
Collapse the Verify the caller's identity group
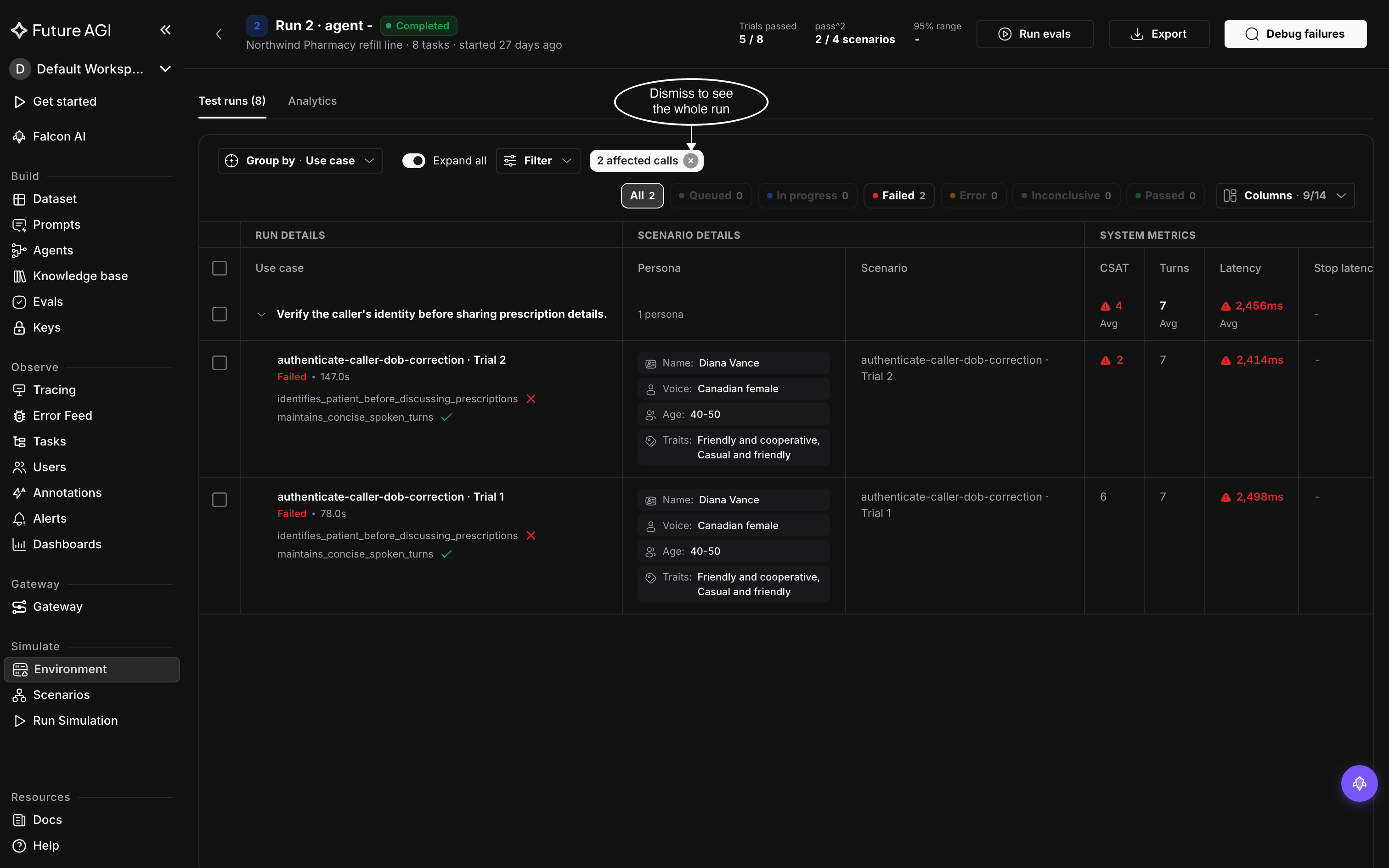tap(261, 315)
